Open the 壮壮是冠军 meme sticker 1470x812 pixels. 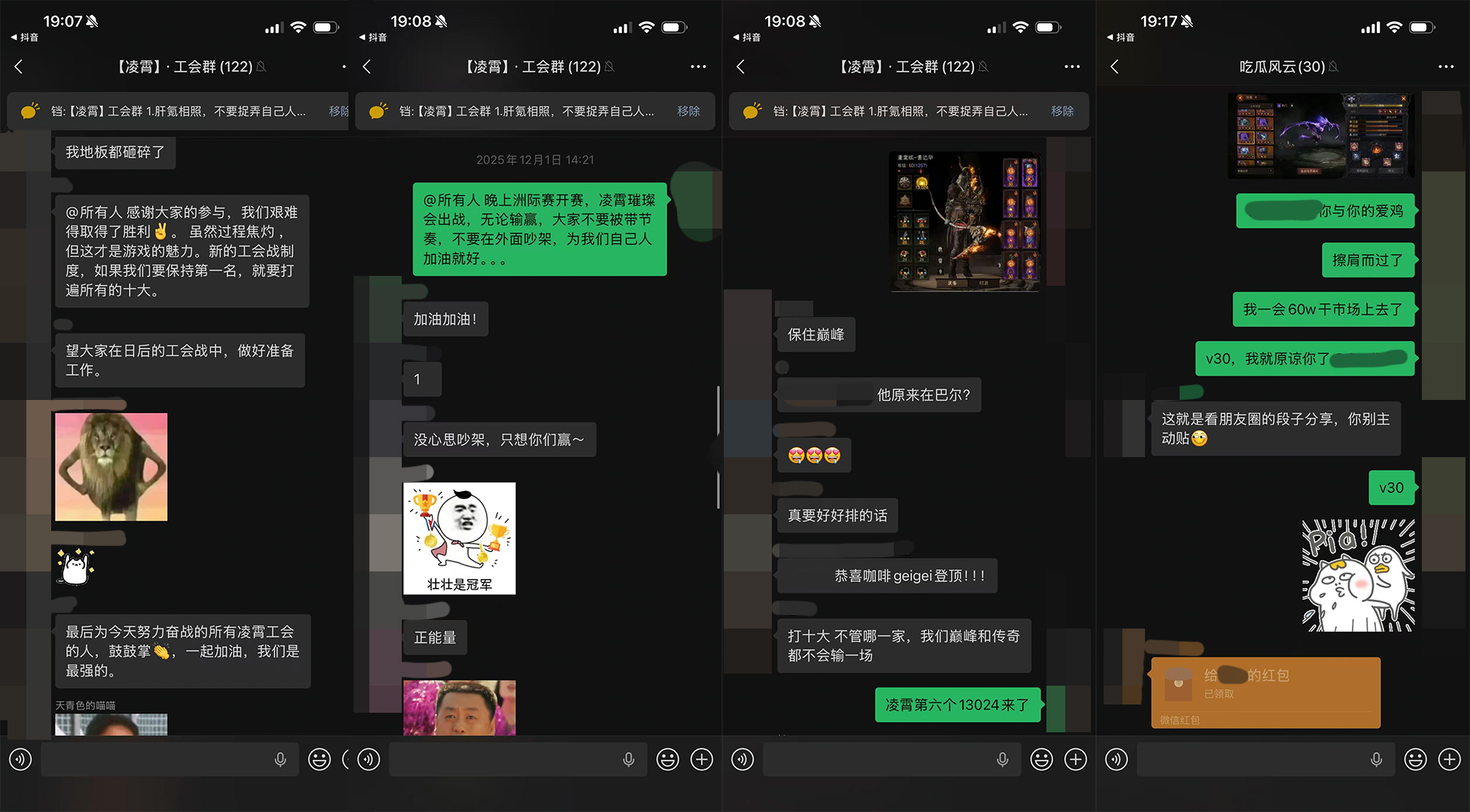tap(459, 538)
